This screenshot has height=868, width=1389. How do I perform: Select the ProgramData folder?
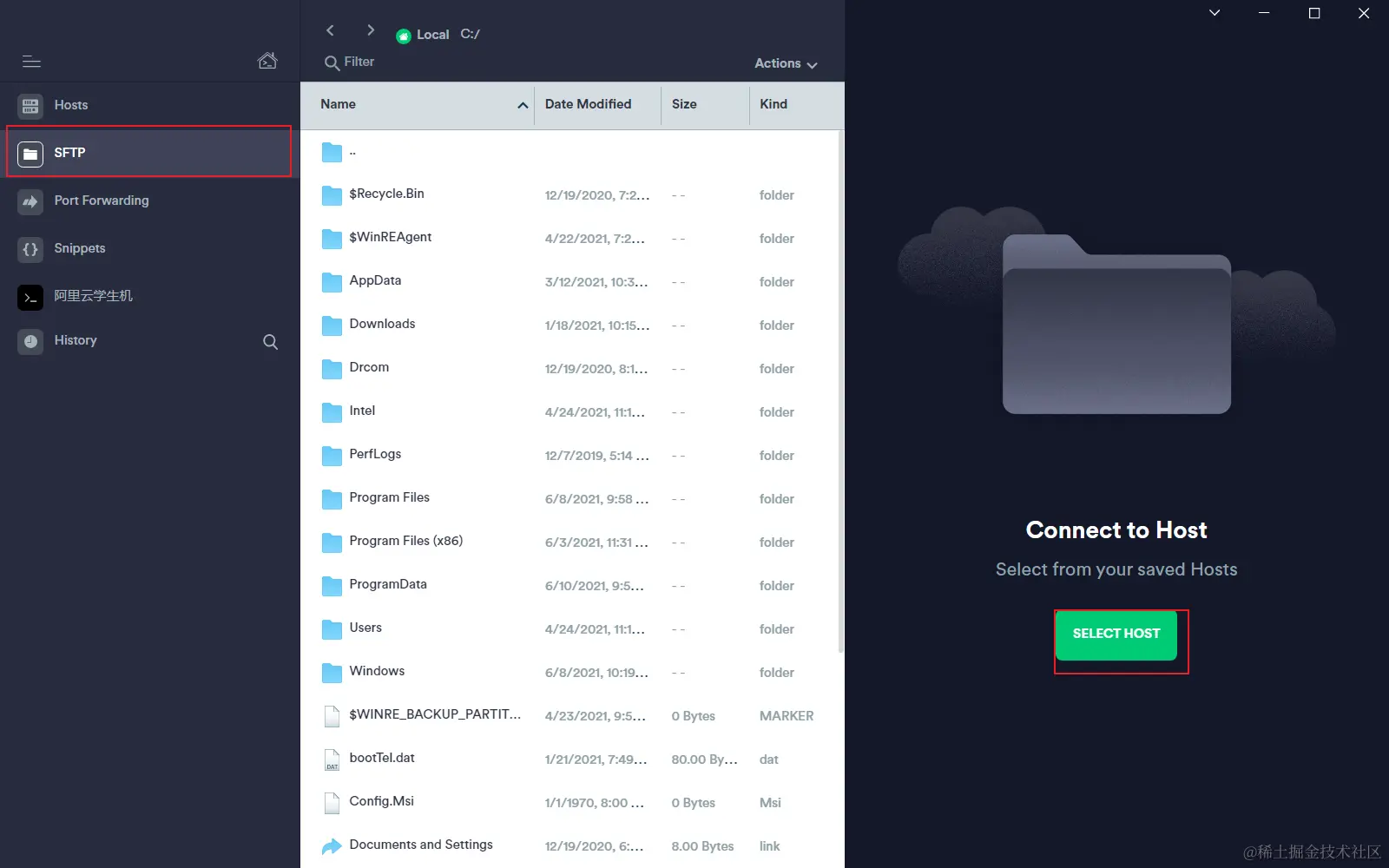coord(571,586)
